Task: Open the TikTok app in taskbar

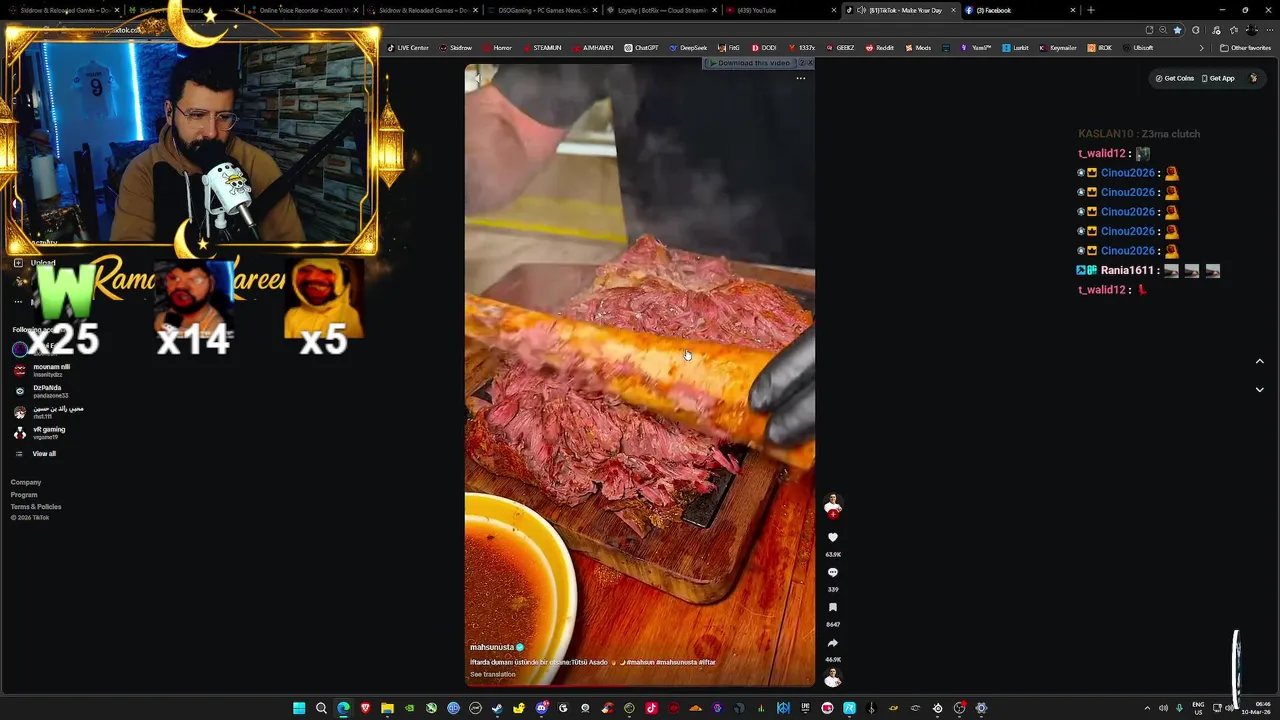Action: 651,708
